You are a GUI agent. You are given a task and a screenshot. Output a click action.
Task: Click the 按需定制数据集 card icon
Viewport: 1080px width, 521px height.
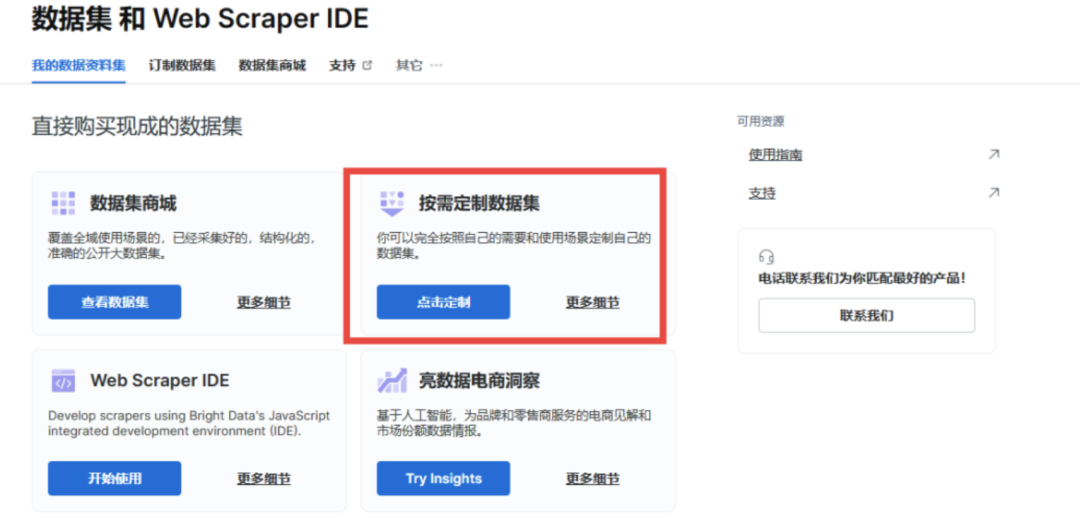[392, 204]
